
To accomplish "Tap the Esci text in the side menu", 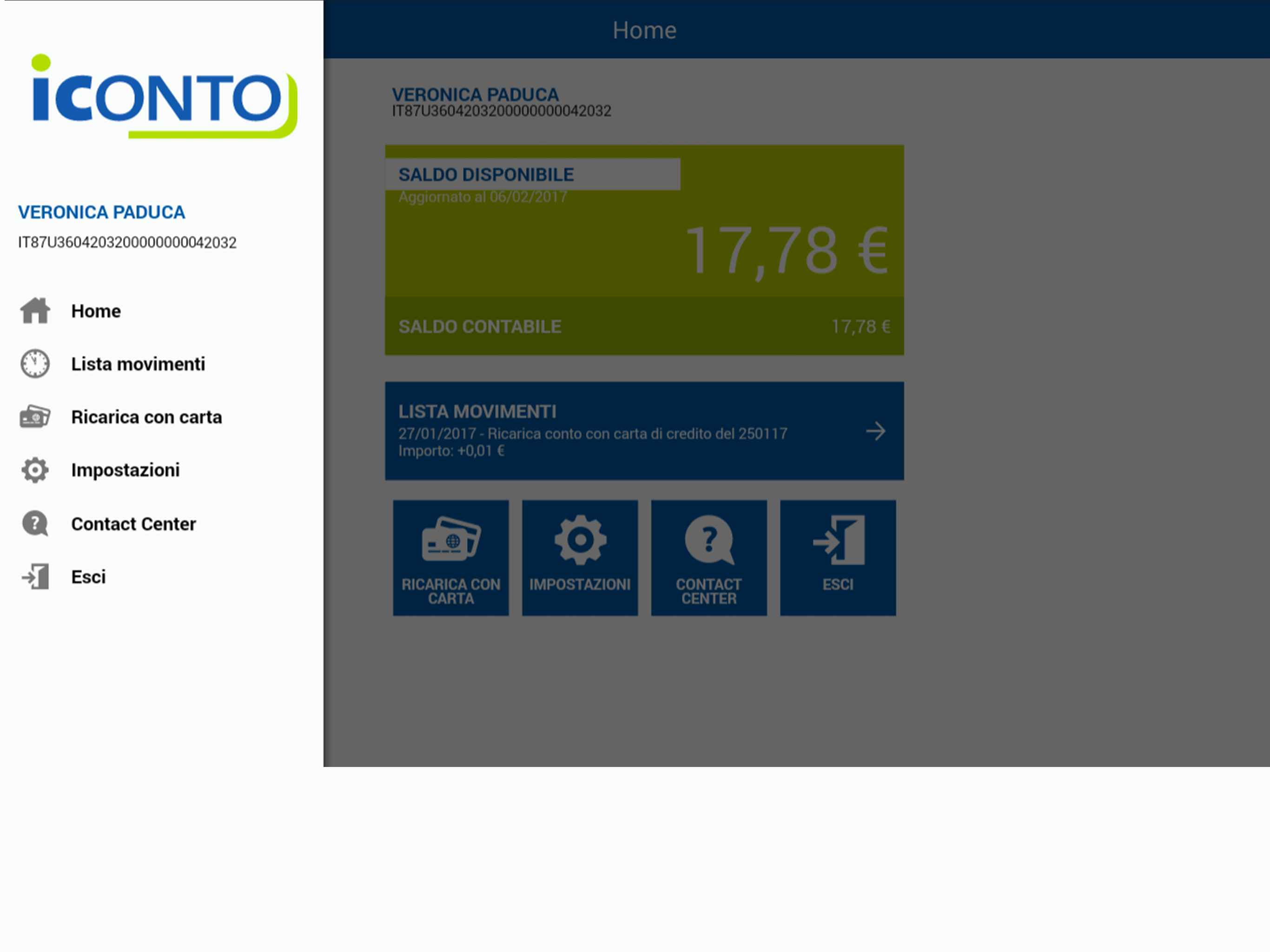I will 88,576.
